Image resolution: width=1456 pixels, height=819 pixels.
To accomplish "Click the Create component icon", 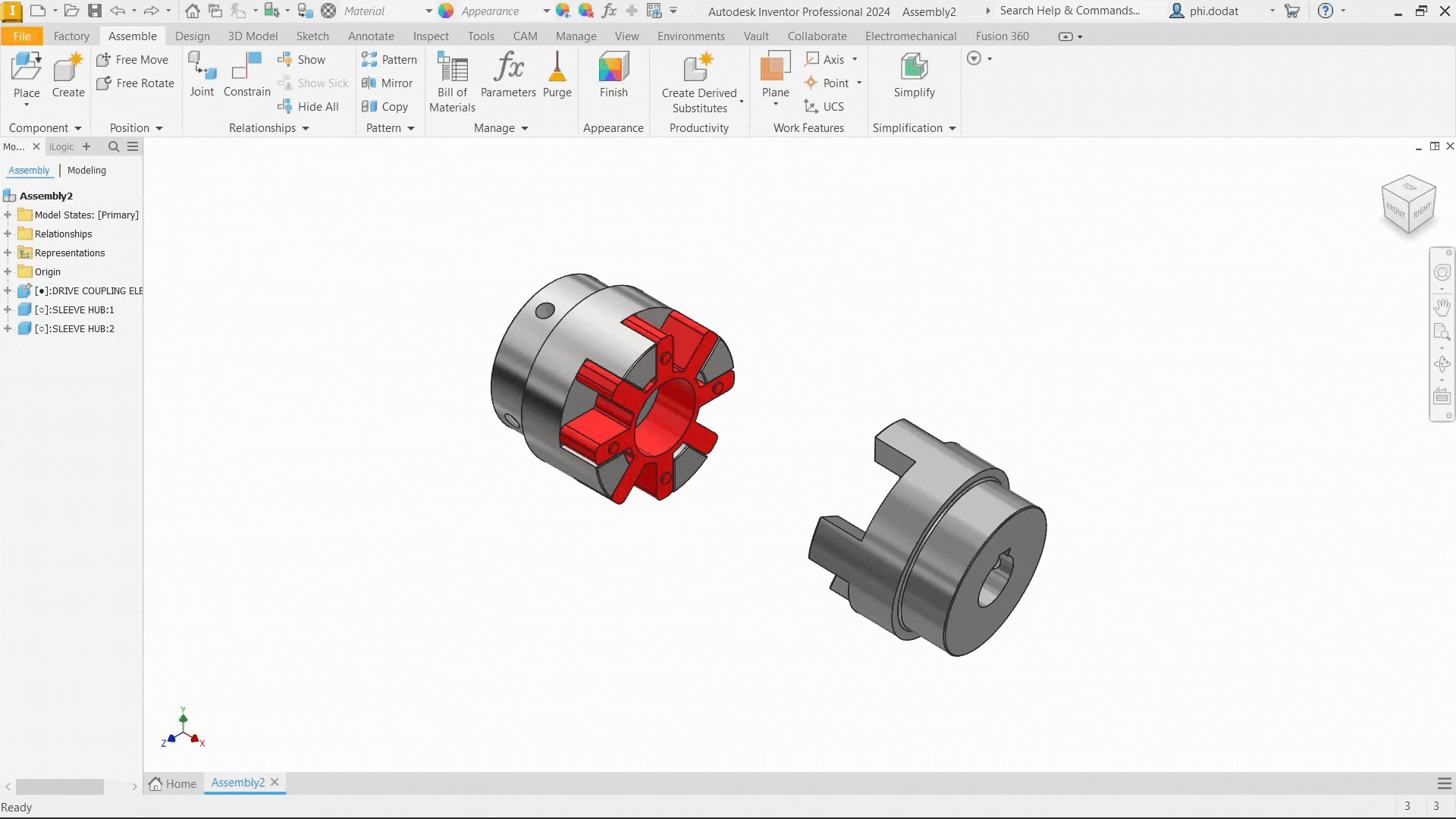I will coord(68,75).
